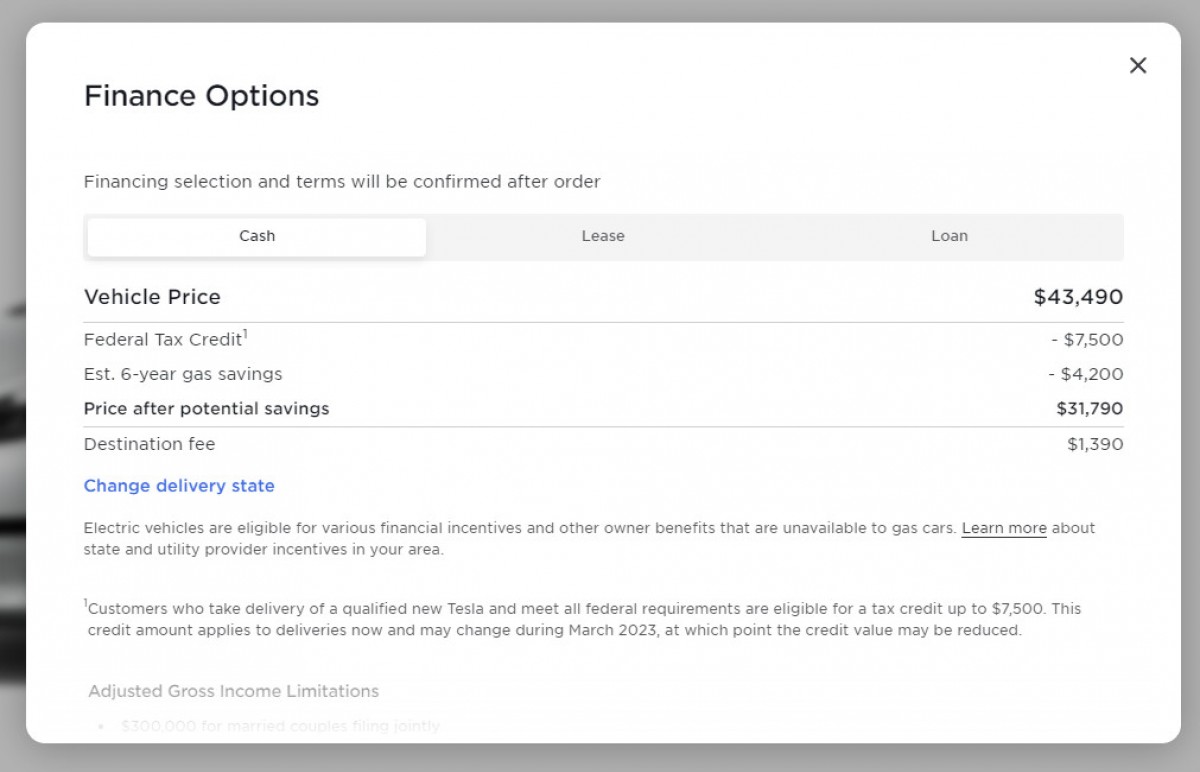1200x772 pixels.
Task: Click the -$4,200 gas savings value
Action: [1085, 375]
